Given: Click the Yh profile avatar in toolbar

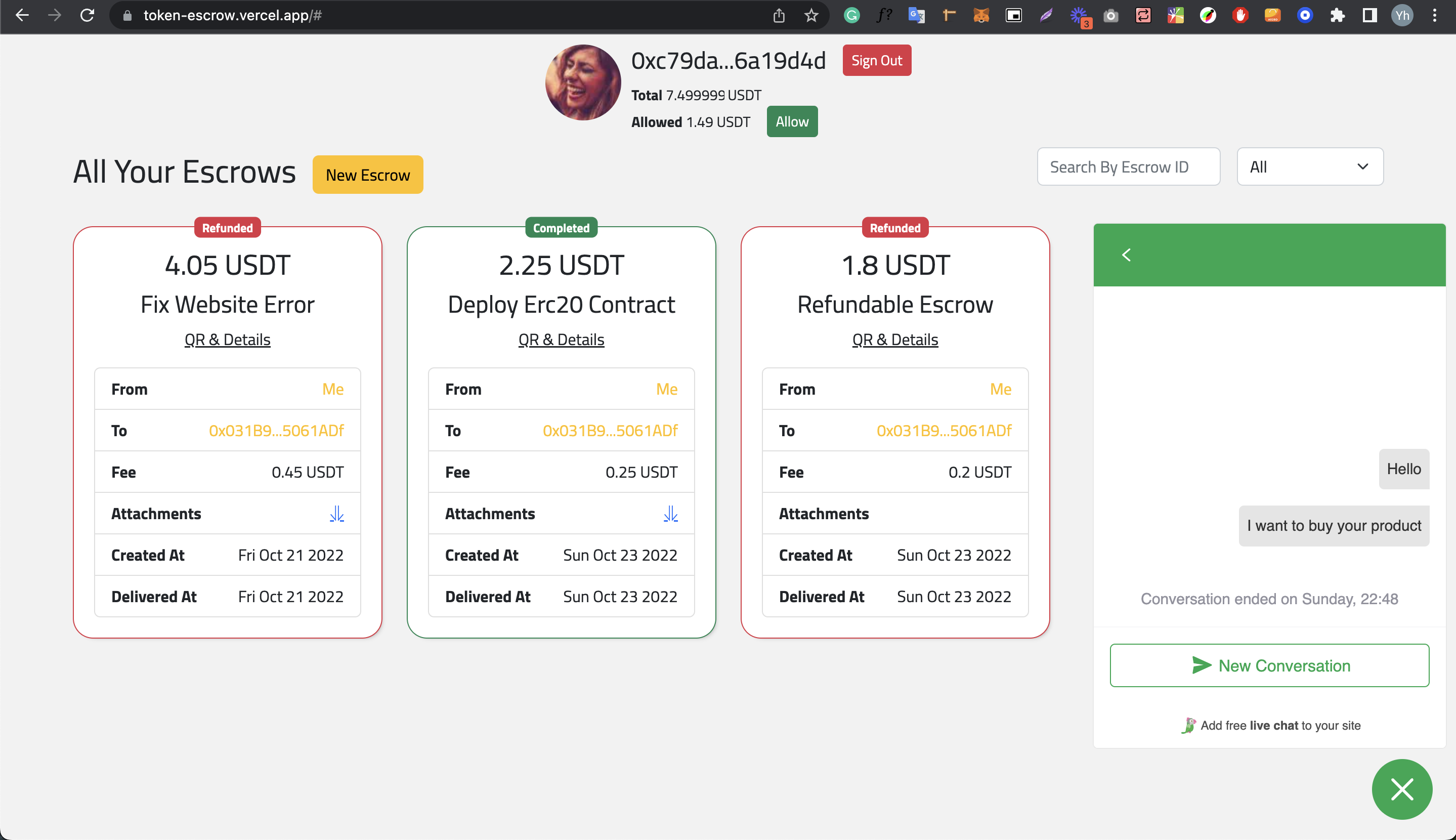Looking at the screenshot, I should coord(1401,15).
